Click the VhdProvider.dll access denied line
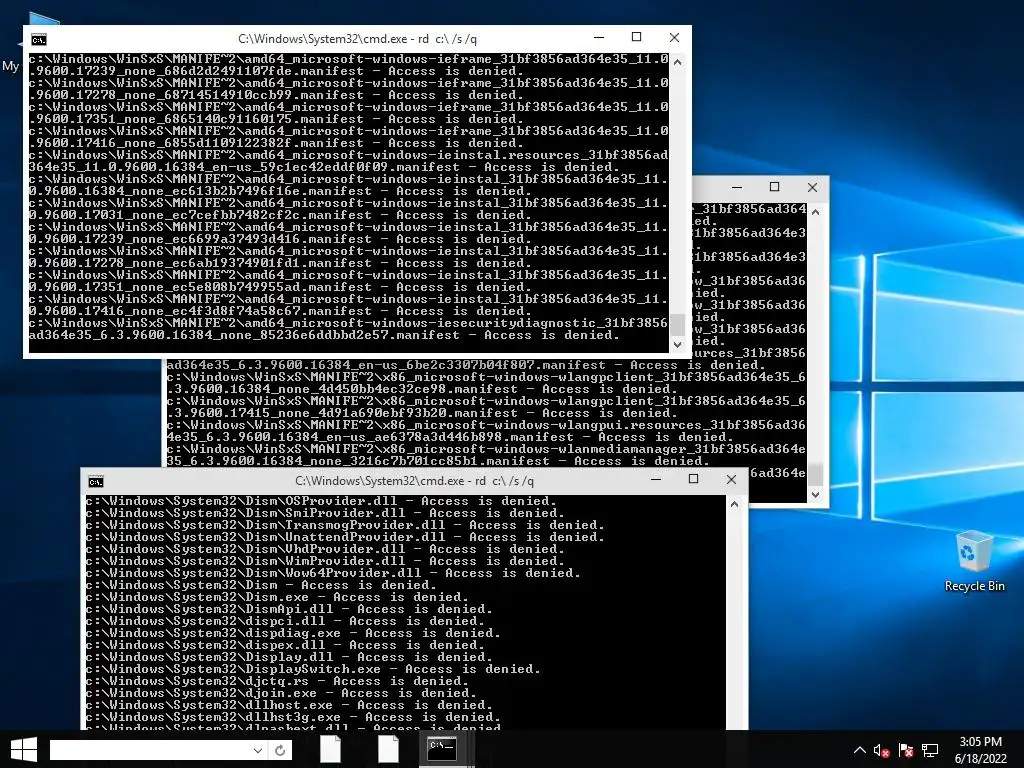1024x768 pixels. pyautogui.click(x=325, y=549)
